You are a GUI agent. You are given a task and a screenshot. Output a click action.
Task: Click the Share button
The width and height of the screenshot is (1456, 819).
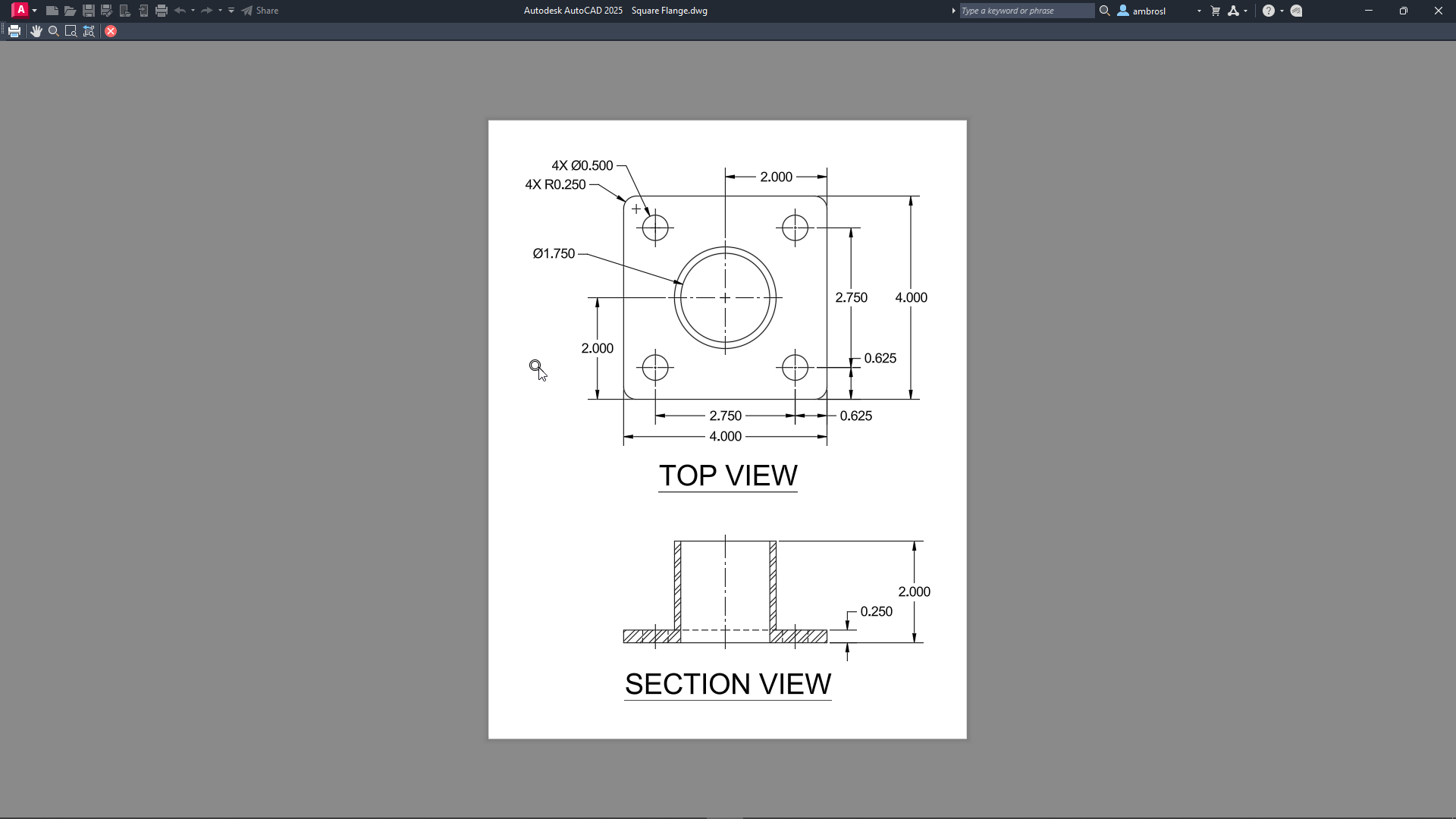point(260,11)
